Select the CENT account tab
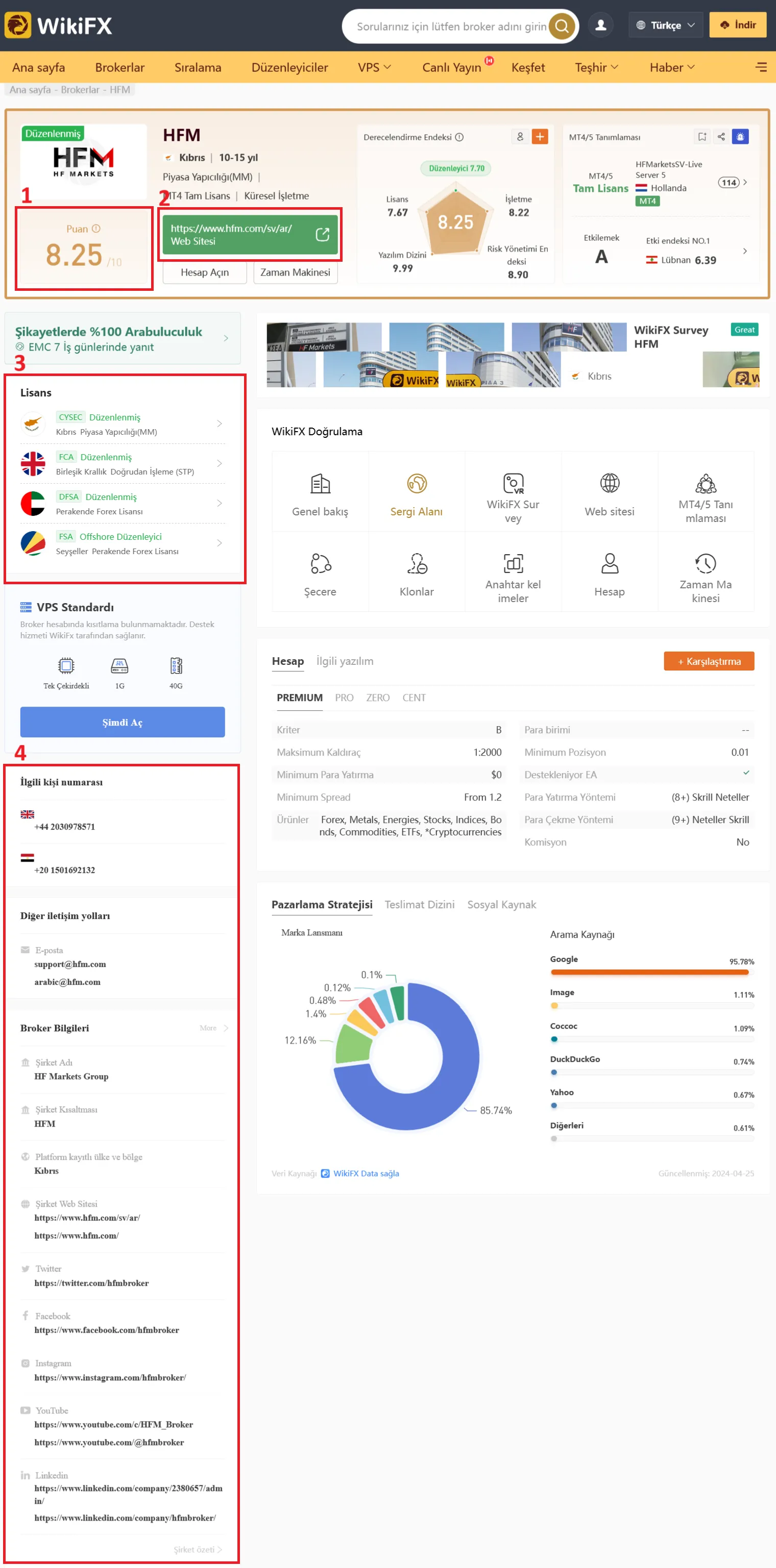The width and height of the screenshot is (776, 1568). pos(414,698)
